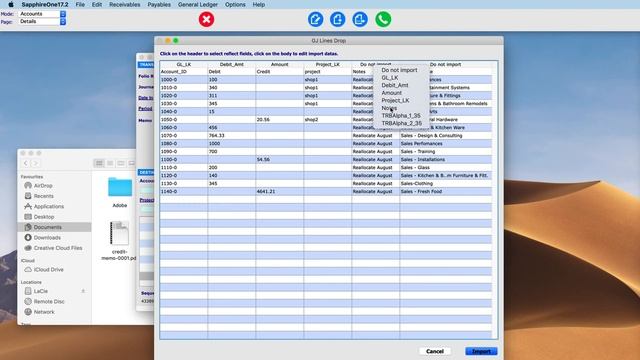Open the Payables menu
Viewport: 640px width, 360px height.
pos(159,4)
